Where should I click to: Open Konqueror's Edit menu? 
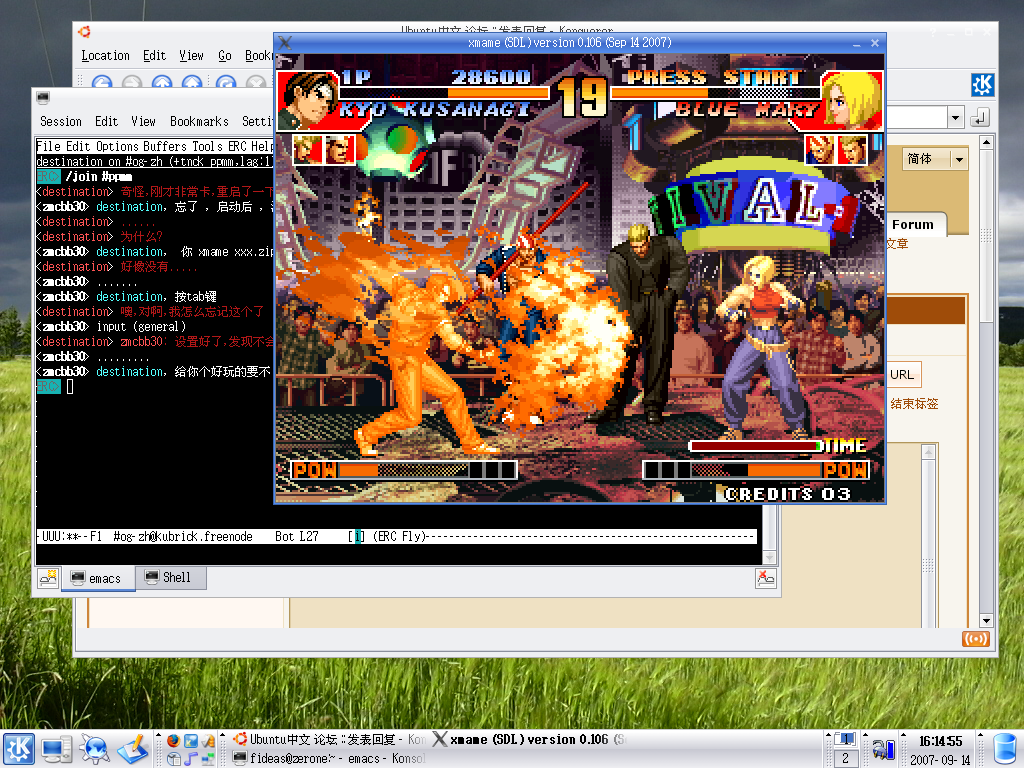coord(155,56)
